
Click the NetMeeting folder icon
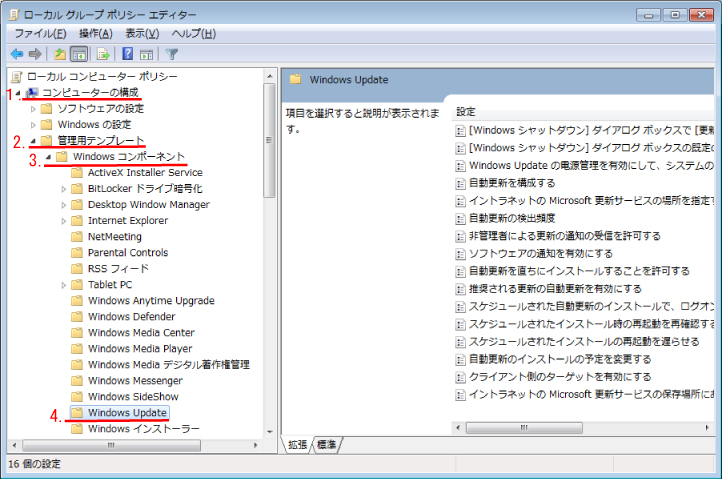77,237
